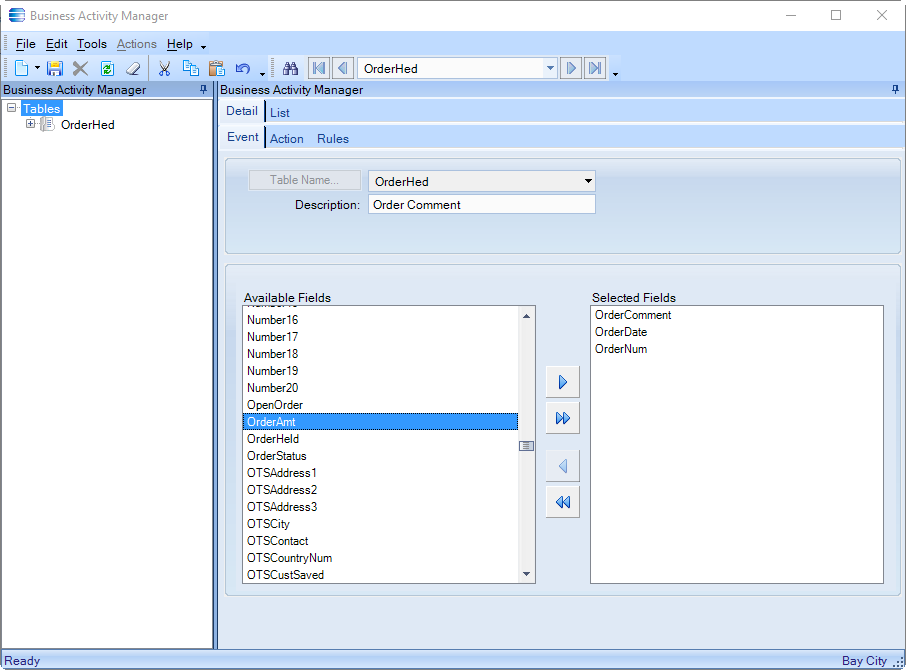Viewport: 906px width, 670px height.
Task: Open the OrderHed navigation combo box in toolbar
Action: [550, 69]
